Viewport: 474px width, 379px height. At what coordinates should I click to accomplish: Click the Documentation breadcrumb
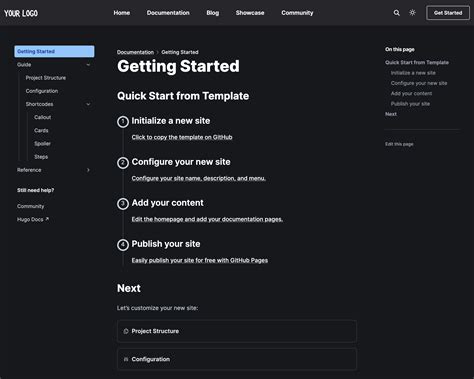(135, 52)
